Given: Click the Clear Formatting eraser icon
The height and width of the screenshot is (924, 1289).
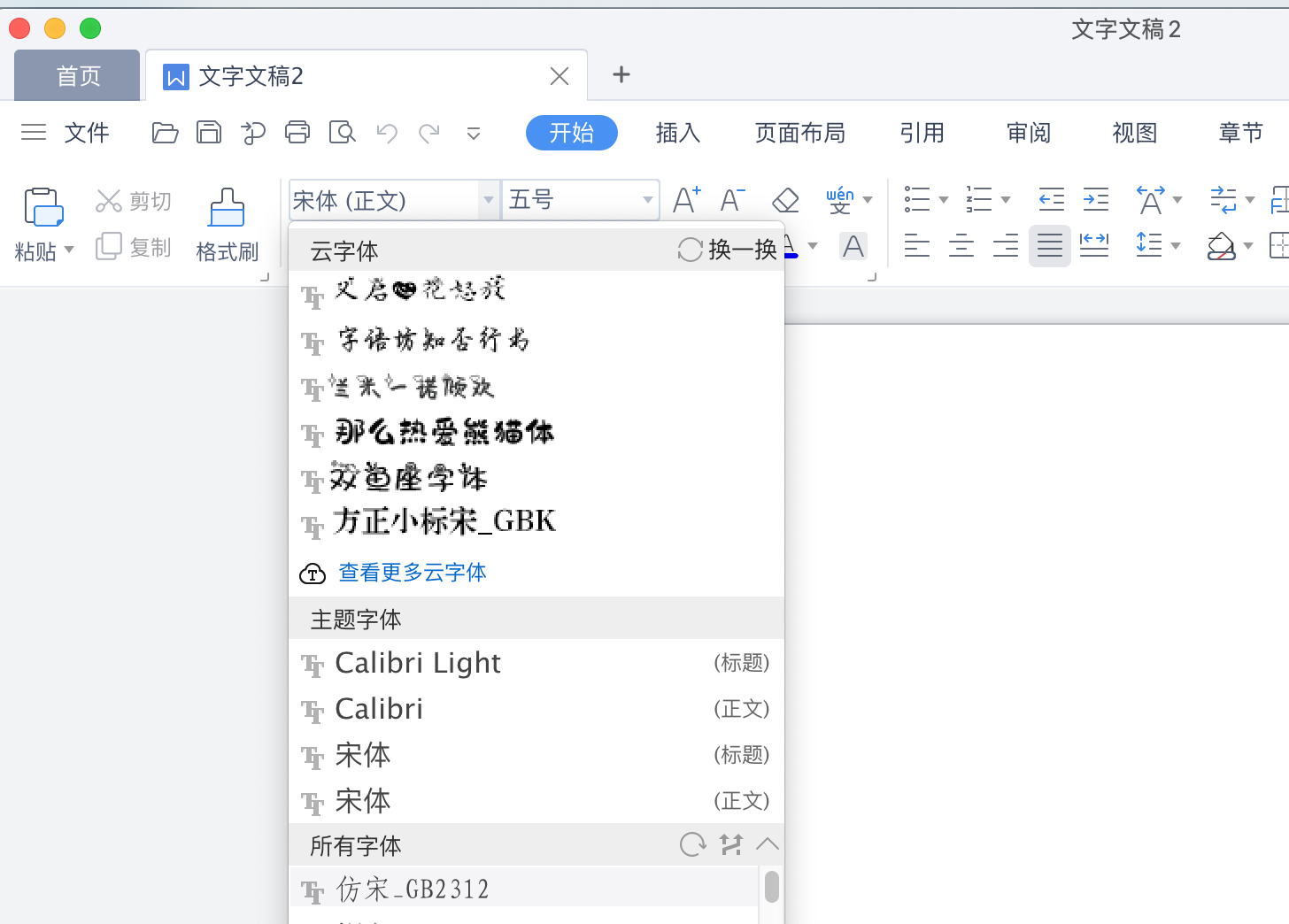Looking at the screenshot, I should (x=784, y=200).
